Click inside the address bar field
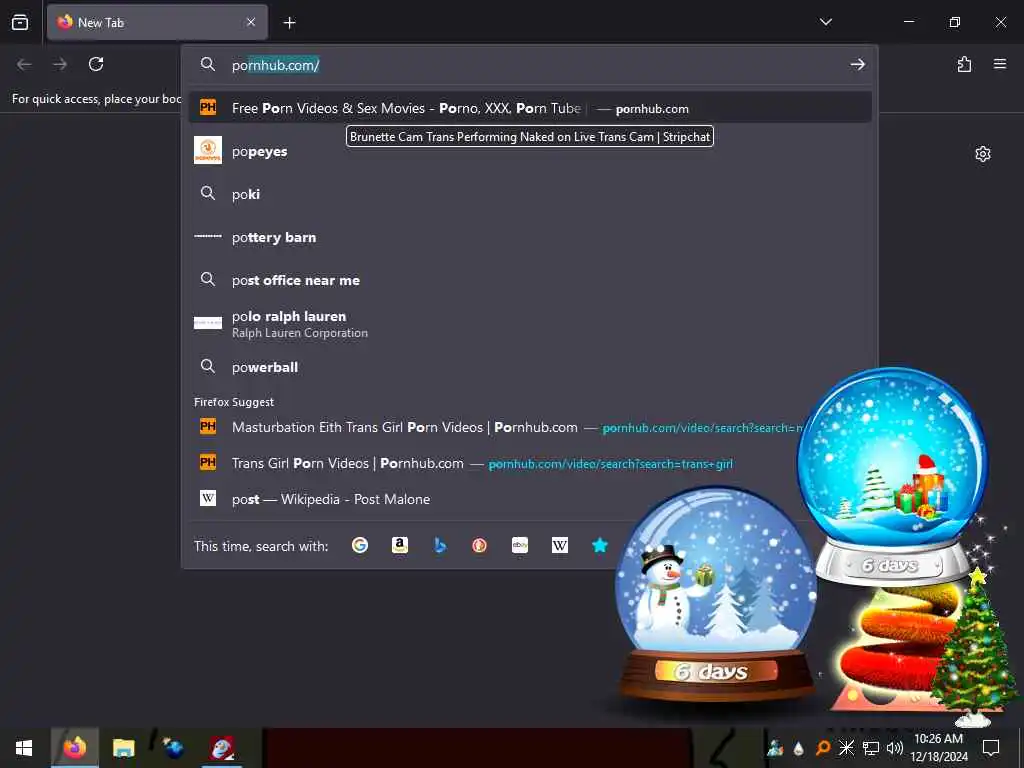This screenshot has height=768, width=1024. click(529, 65)
